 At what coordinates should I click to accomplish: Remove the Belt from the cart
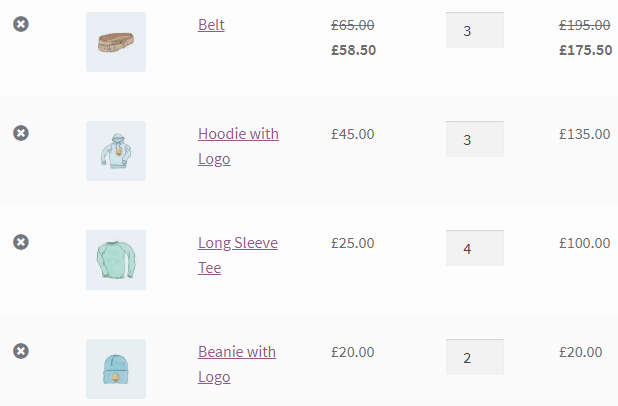coord(21,24)
